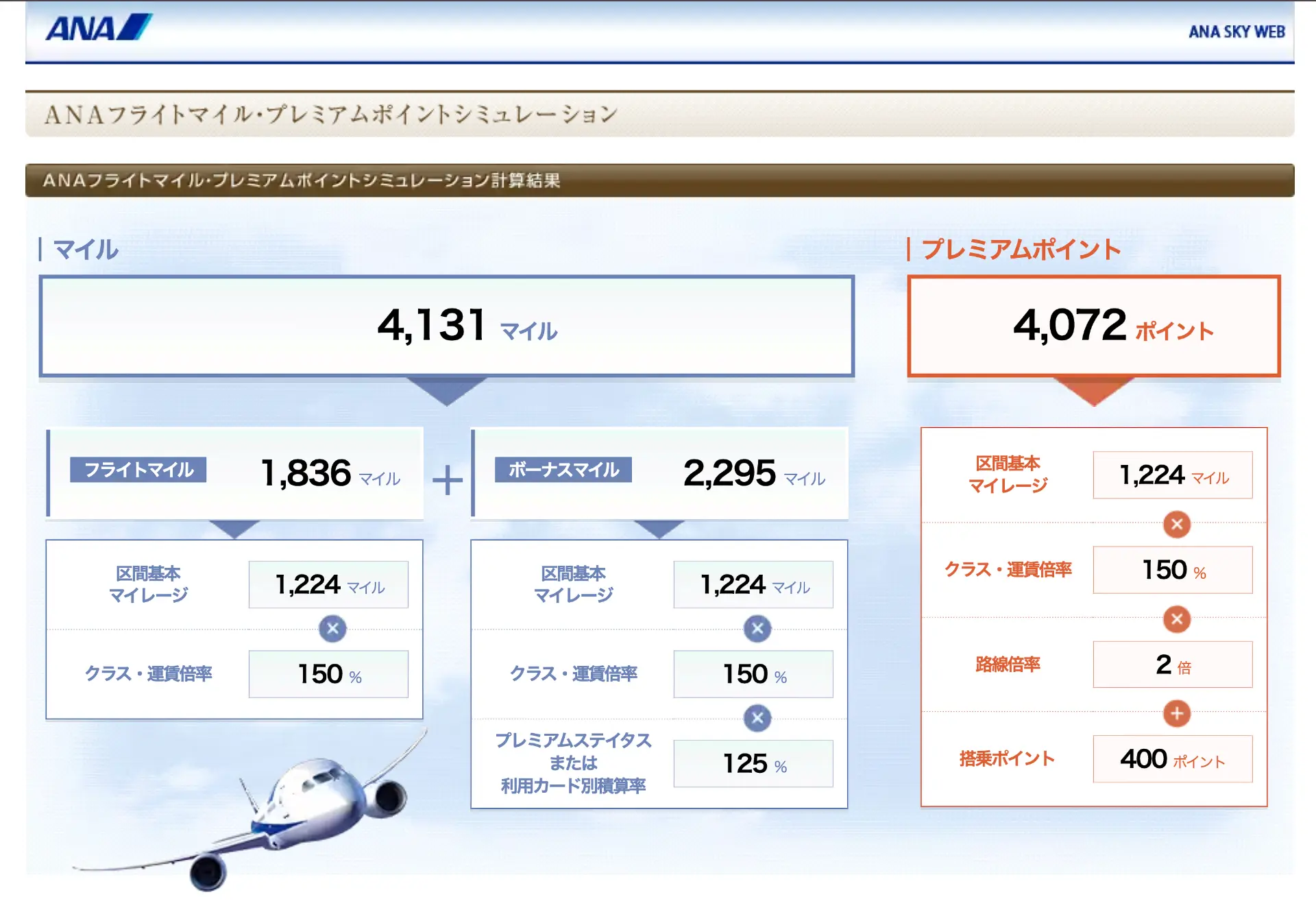Click the orange arrow below premium points box
This screenshot has height=910, width=1316.
tap(1094, 391)
